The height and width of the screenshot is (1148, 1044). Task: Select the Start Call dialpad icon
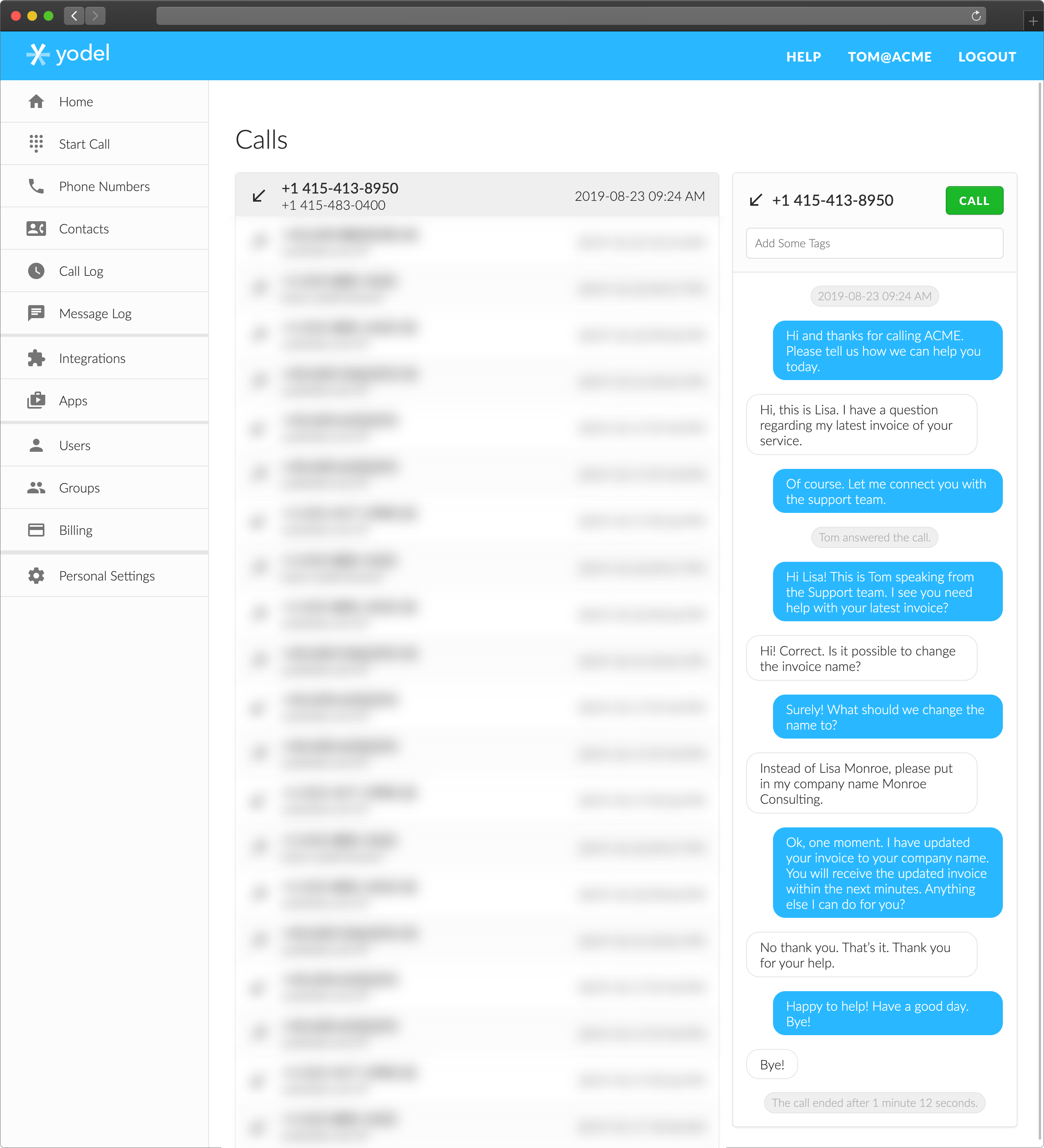coord(36,143)
